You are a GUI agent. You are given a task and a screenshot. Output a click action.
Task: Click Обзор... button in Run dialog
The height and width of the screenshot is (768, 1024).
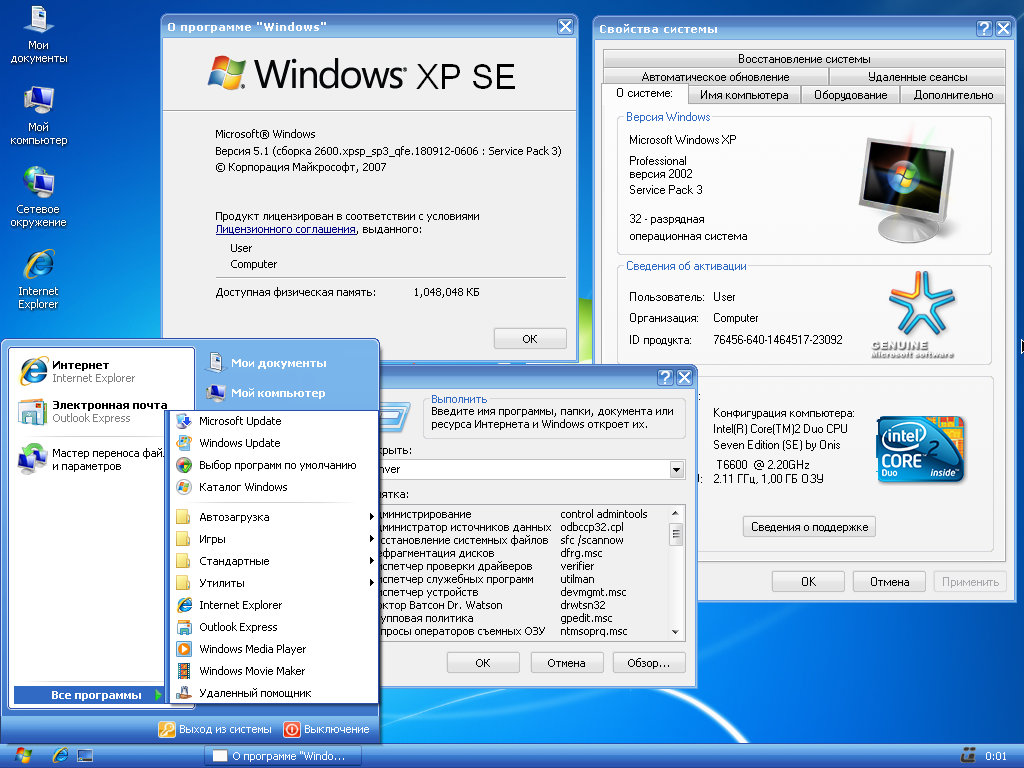click(x=648, y=663)
